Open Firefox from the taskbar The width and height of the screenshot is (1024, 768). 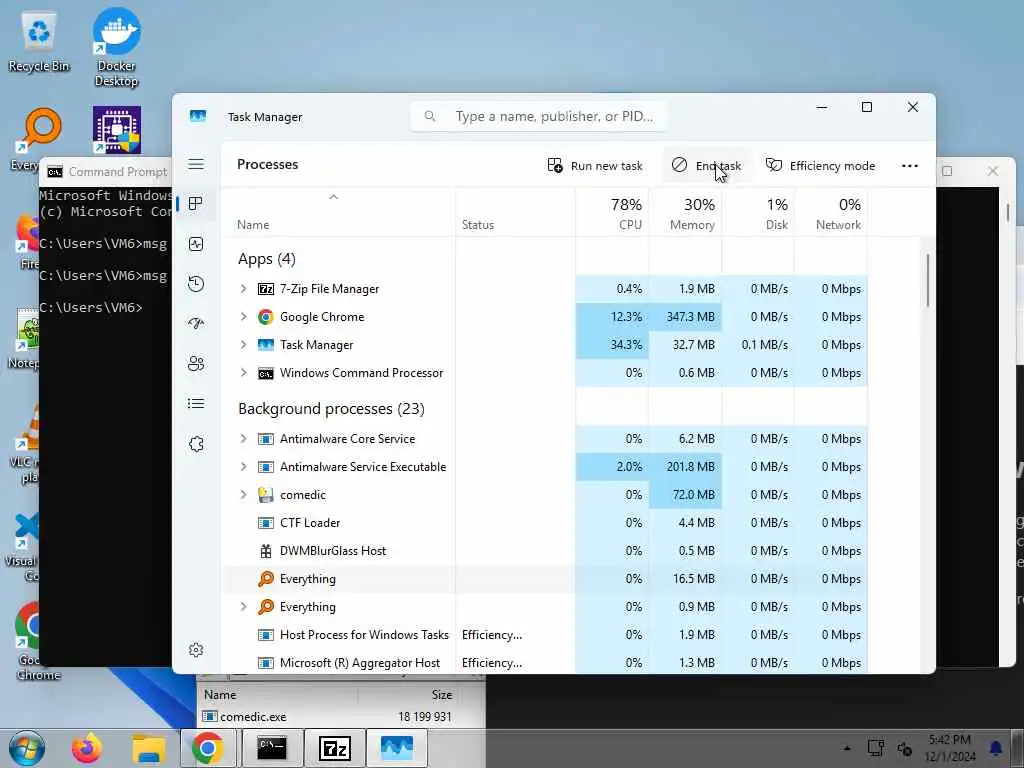click(x=87, y=748)
